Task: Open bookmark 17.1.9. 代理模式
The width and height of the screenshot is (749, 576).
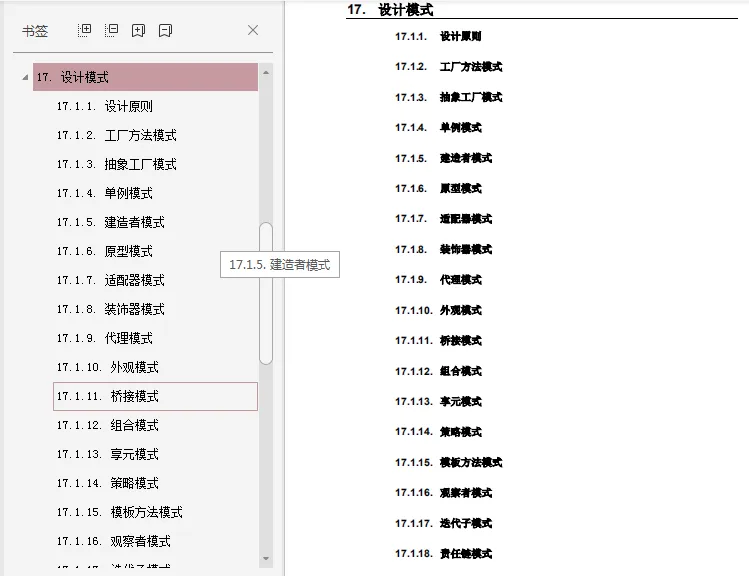Action: 105,338
